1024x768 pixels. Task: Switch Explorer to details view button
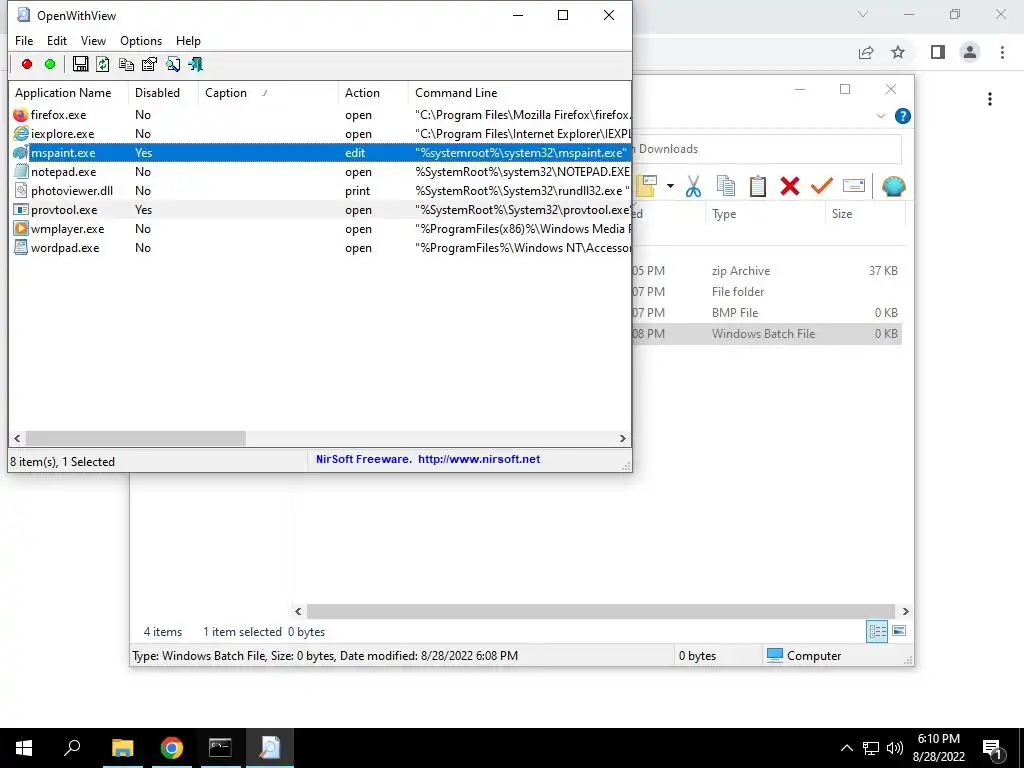pos(877,632)
